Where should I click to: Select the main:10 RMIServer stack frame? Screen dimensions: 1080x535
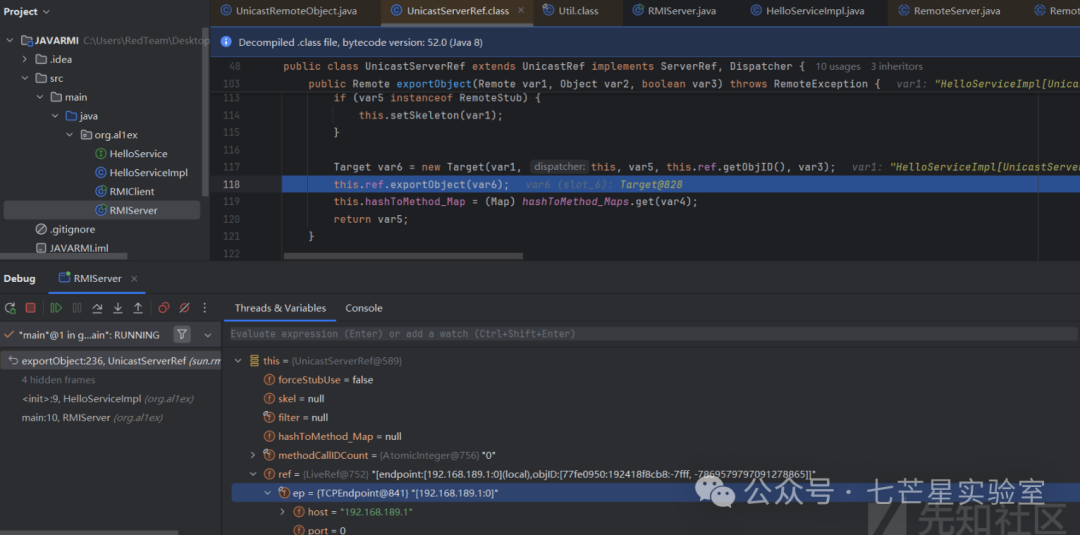[x=92, y=417]
